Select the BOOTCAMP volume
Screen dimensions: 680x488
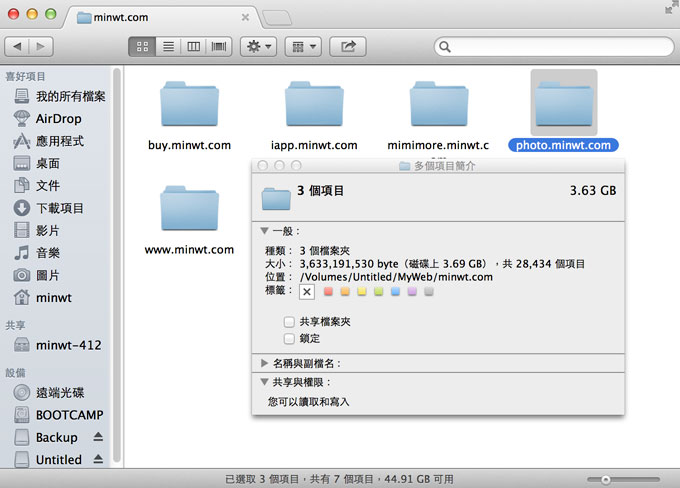[x=58, y=415]
